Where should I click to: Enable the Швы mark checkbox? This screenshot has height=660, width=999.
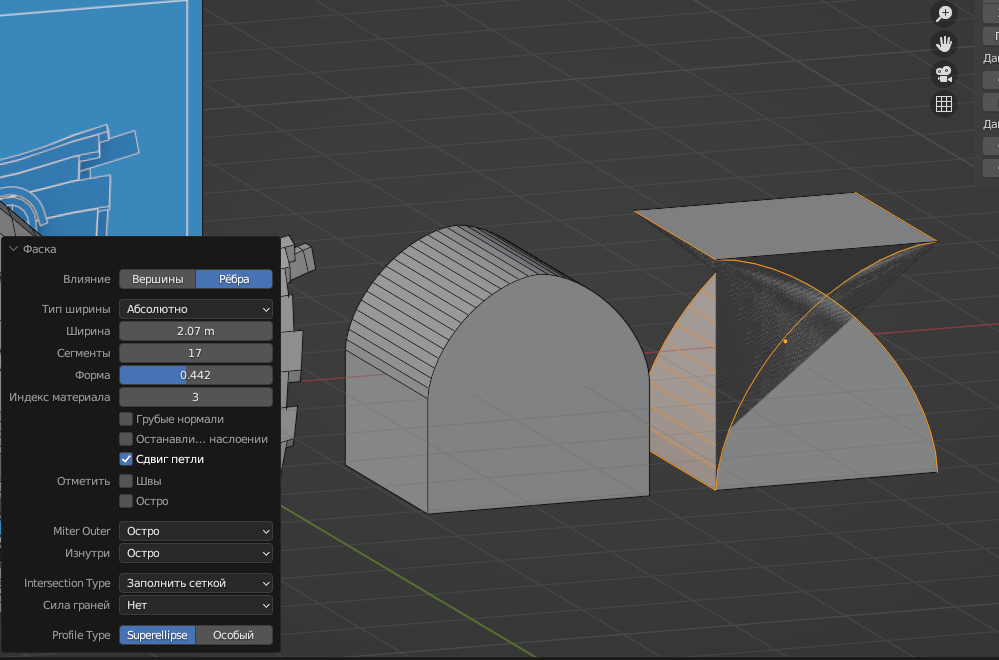(x=126, y=481)
